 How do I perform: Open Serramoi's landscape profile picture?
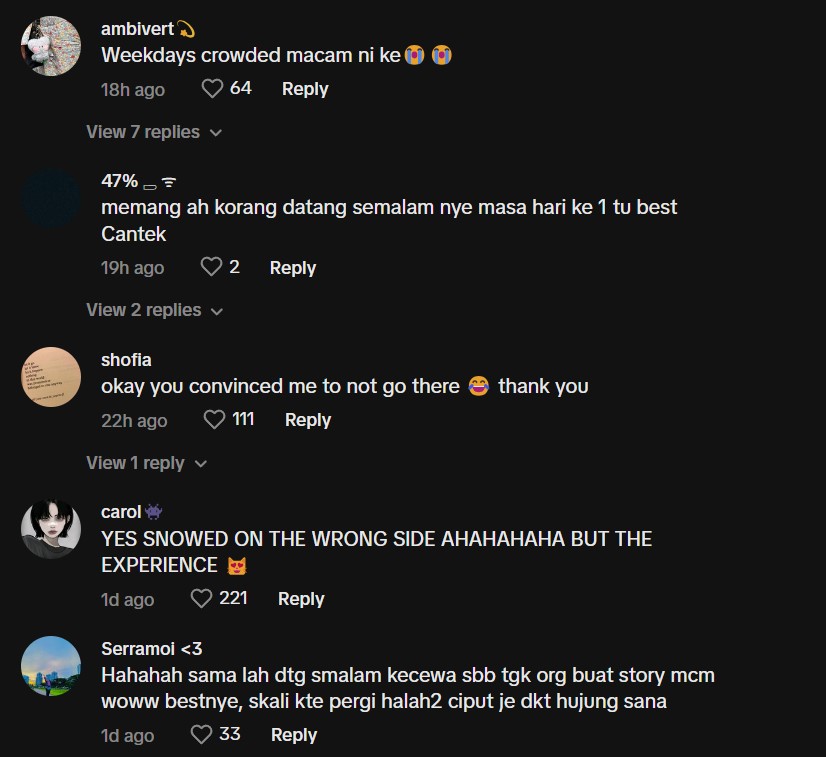50,665
